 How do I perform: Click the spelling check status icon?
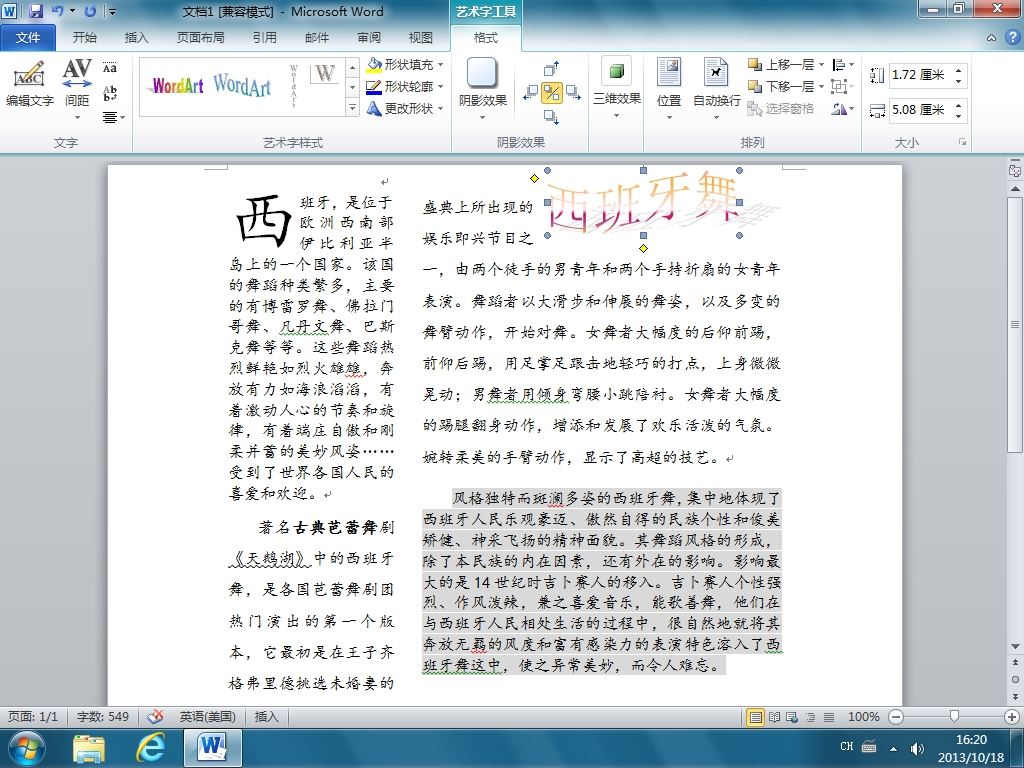tap(155, 716)
